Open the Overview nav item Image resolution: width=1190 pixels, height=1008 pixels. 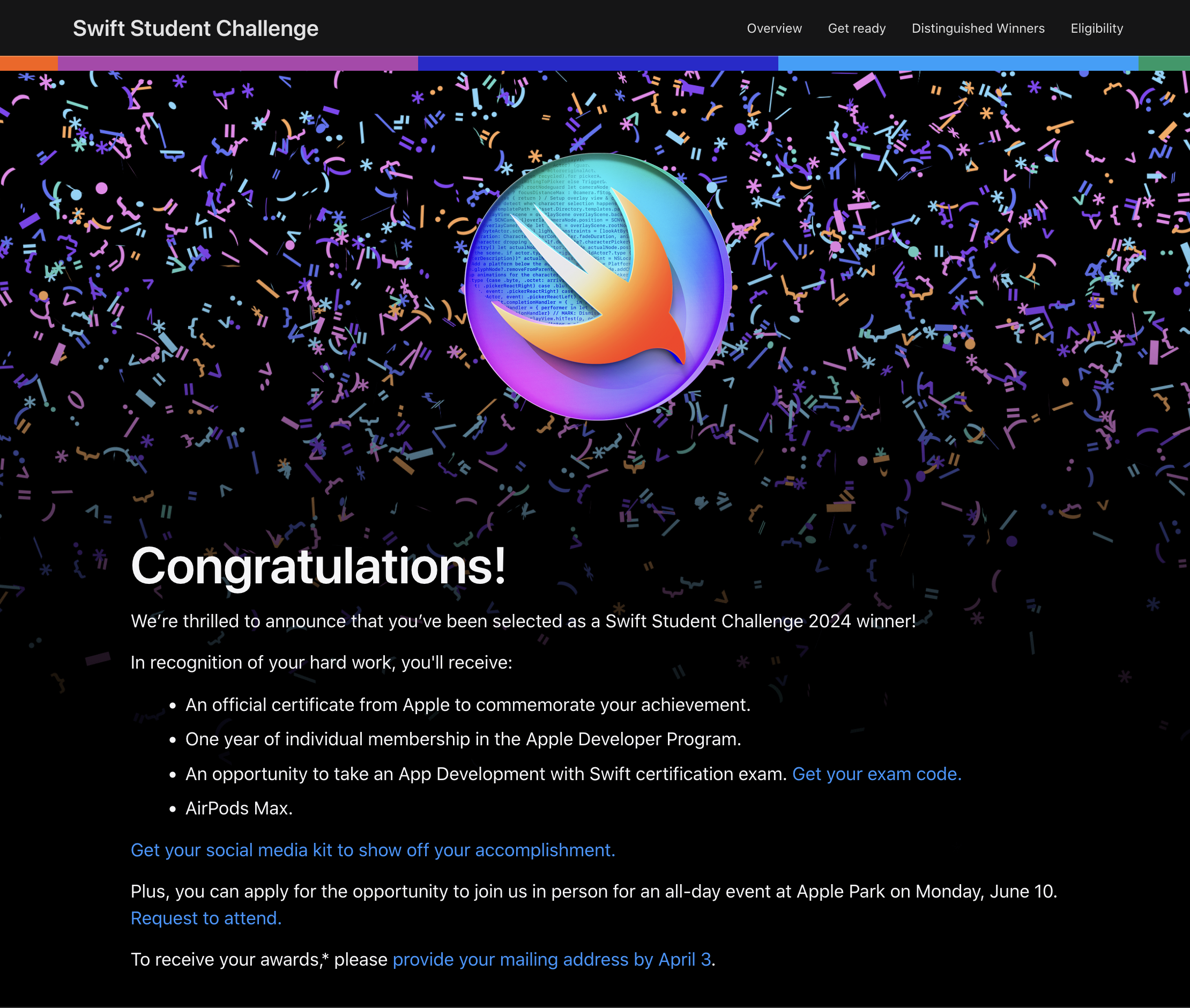774,28
